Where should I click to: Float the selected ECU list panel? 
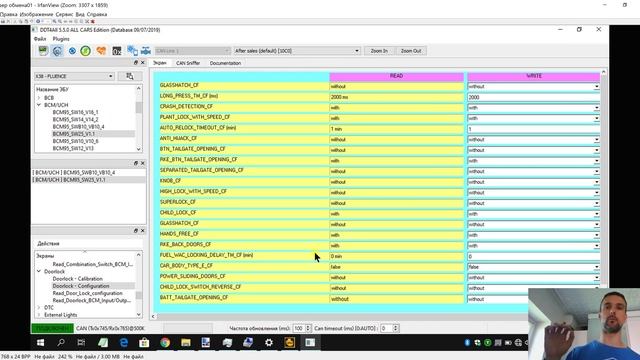[x=136, y=163]
